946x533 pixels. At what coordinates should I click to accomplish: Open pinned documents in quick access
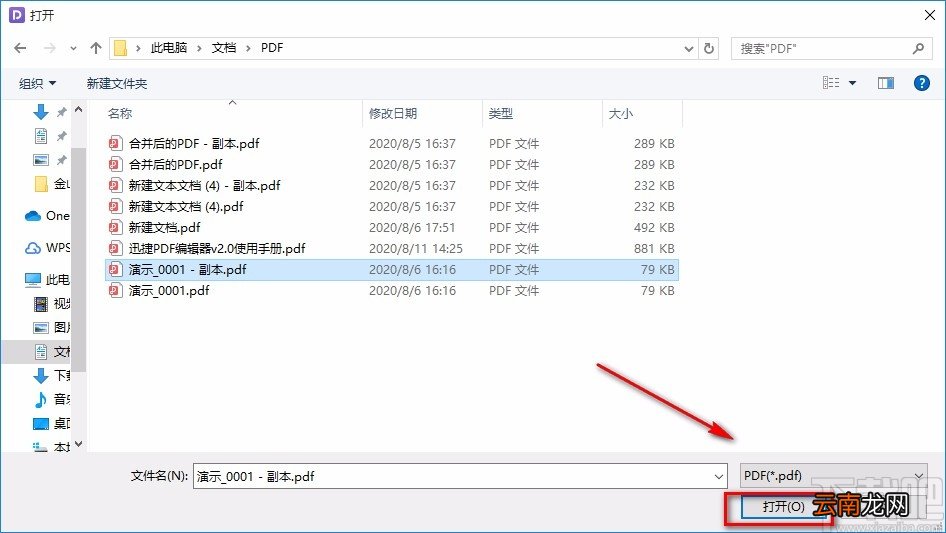[40, 136]
